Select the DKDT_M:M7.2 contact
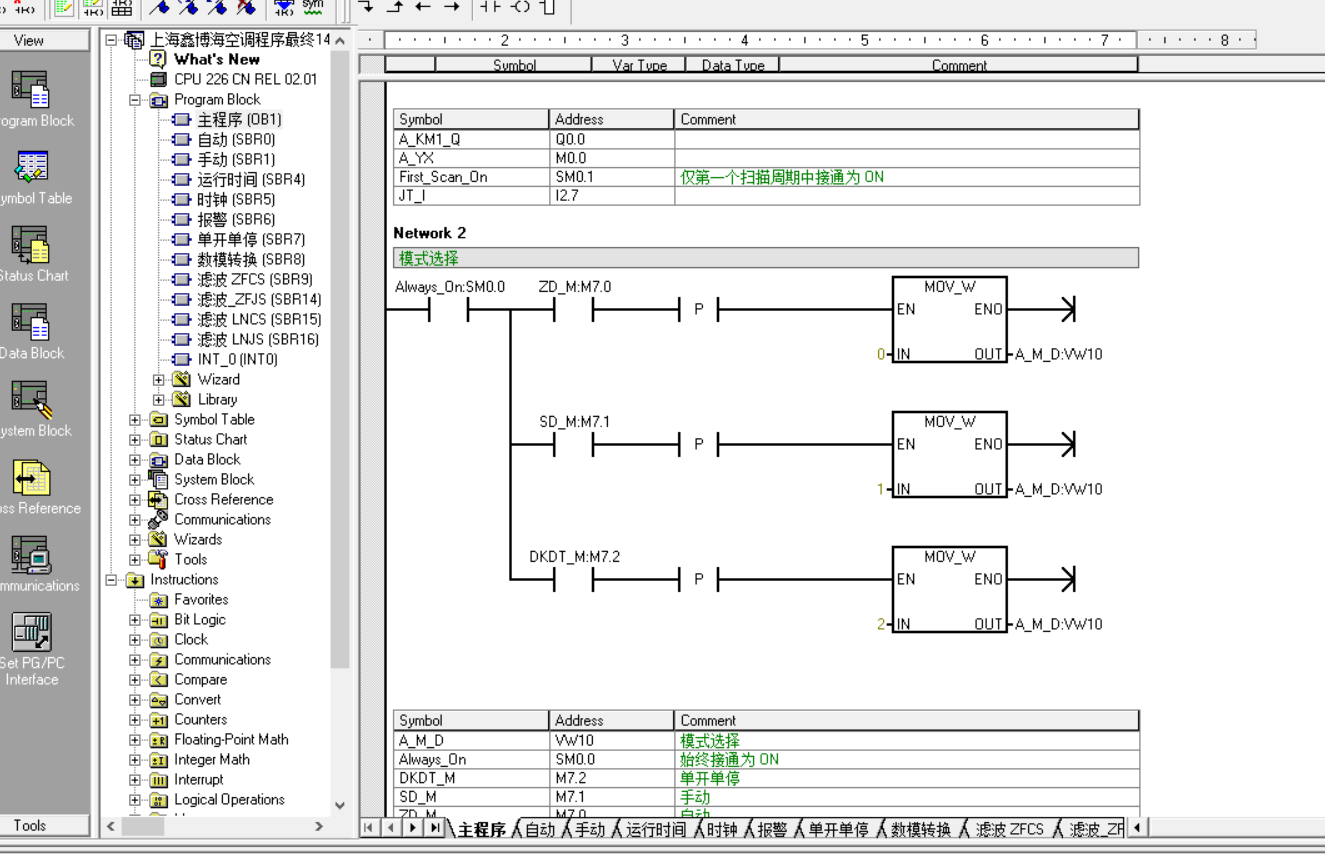Screen dimensions: 1325x866 coord(574,579)
